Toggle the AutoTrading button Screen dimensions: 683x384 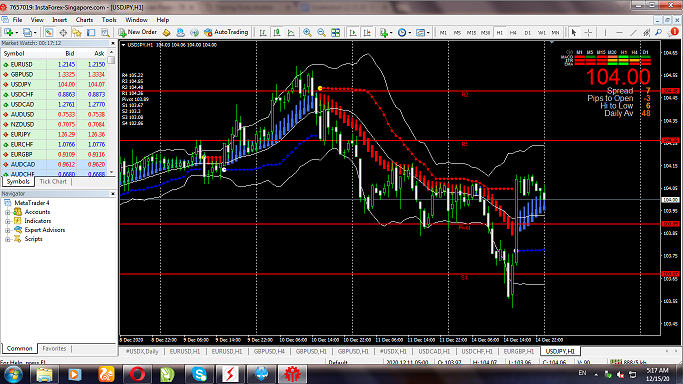pos(226,32)
